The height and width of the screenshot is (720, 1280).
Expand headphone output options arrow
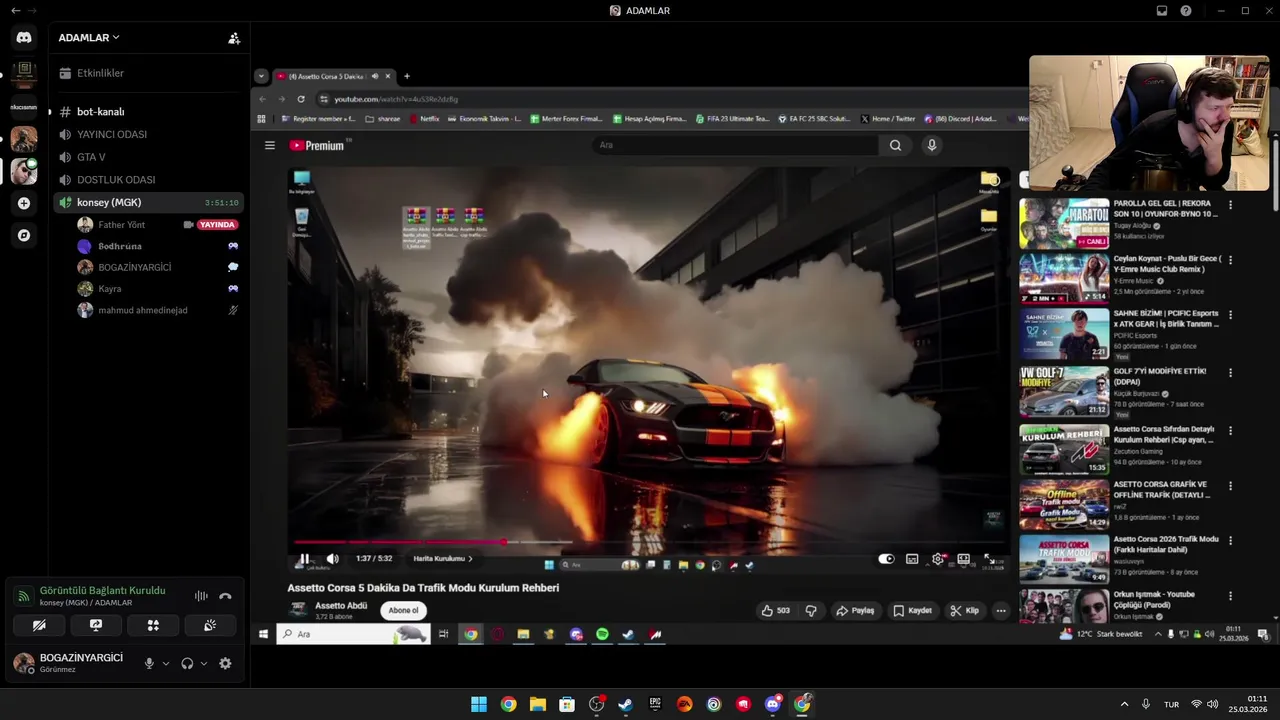(x=204, y=663)
